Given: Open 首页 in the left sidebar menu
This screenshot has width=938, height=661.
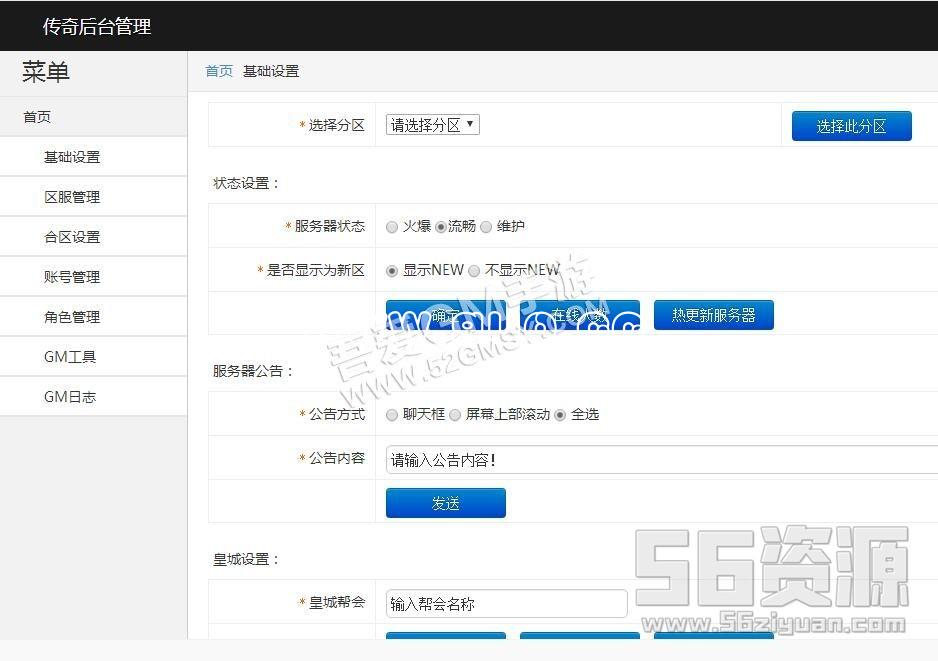Looking at the screenshot, I should pos(37,117).
